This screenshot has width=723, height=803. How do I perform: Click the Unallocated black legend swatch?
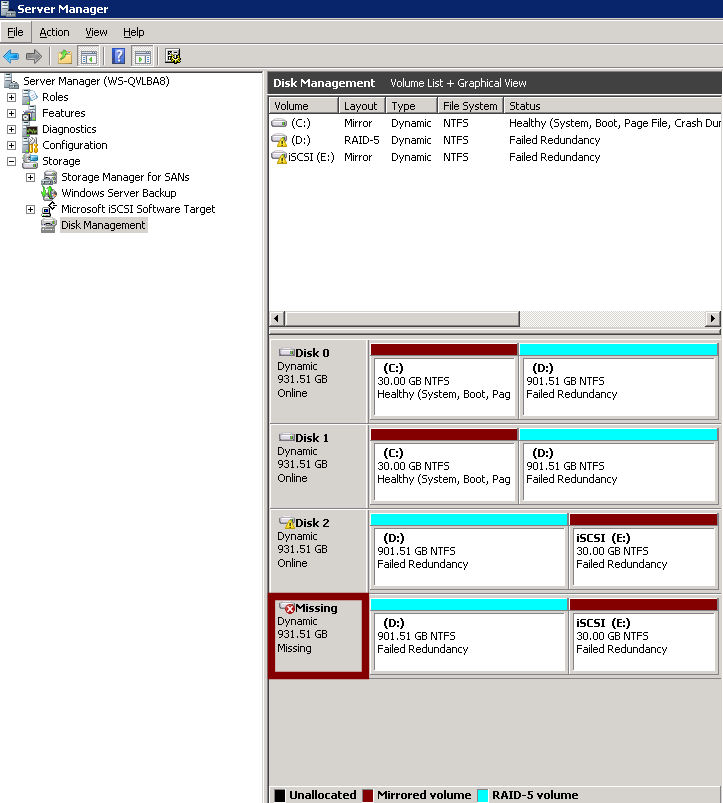click(x=280, y=795)
